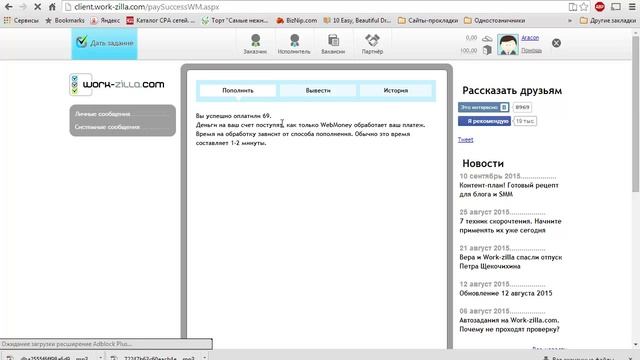
Task: Open the Исполнитель section icon
Action: (294, 44)
